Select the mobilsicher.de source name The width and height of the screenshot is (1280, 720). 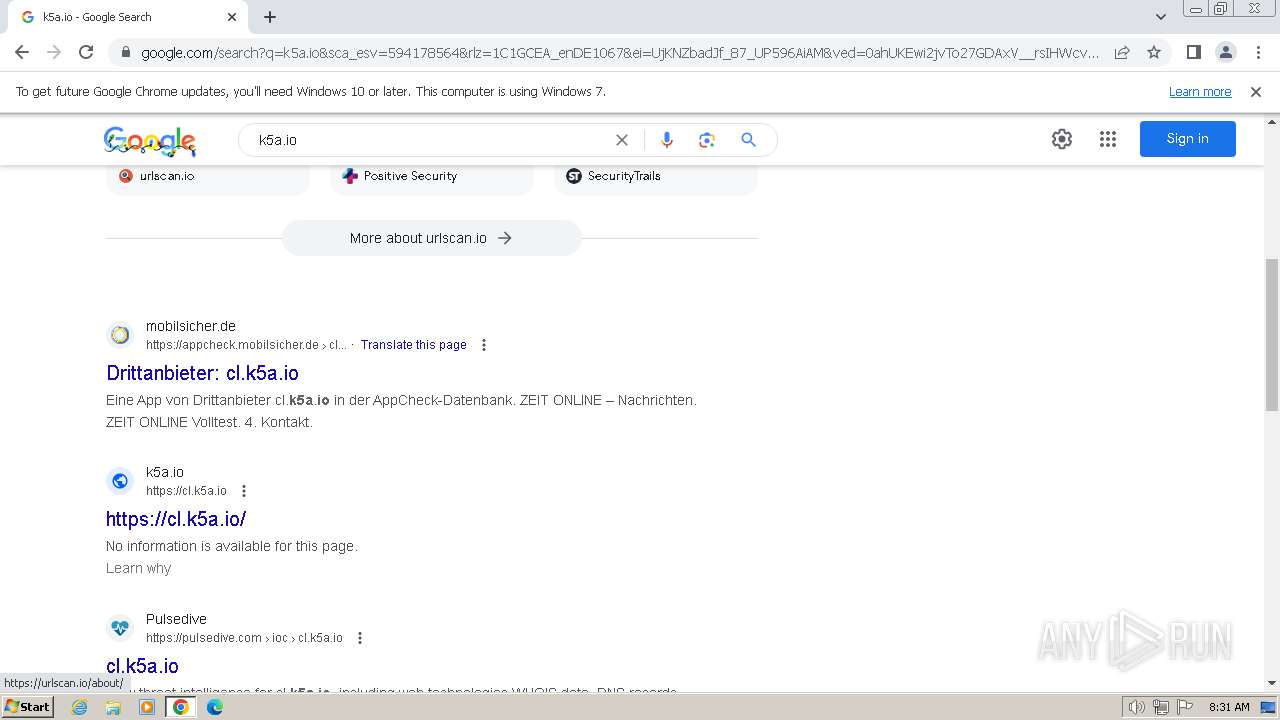(x=191, y=326)
